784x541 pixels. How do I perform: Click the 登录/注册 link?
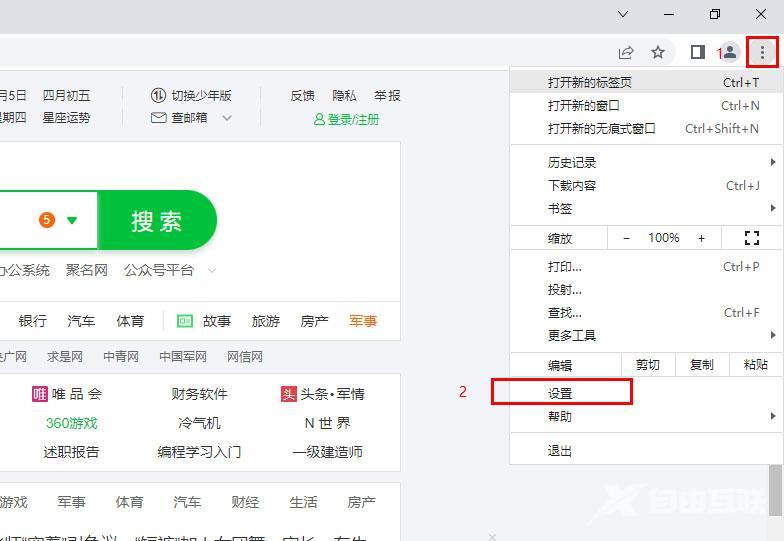click(x=346, y=120)
